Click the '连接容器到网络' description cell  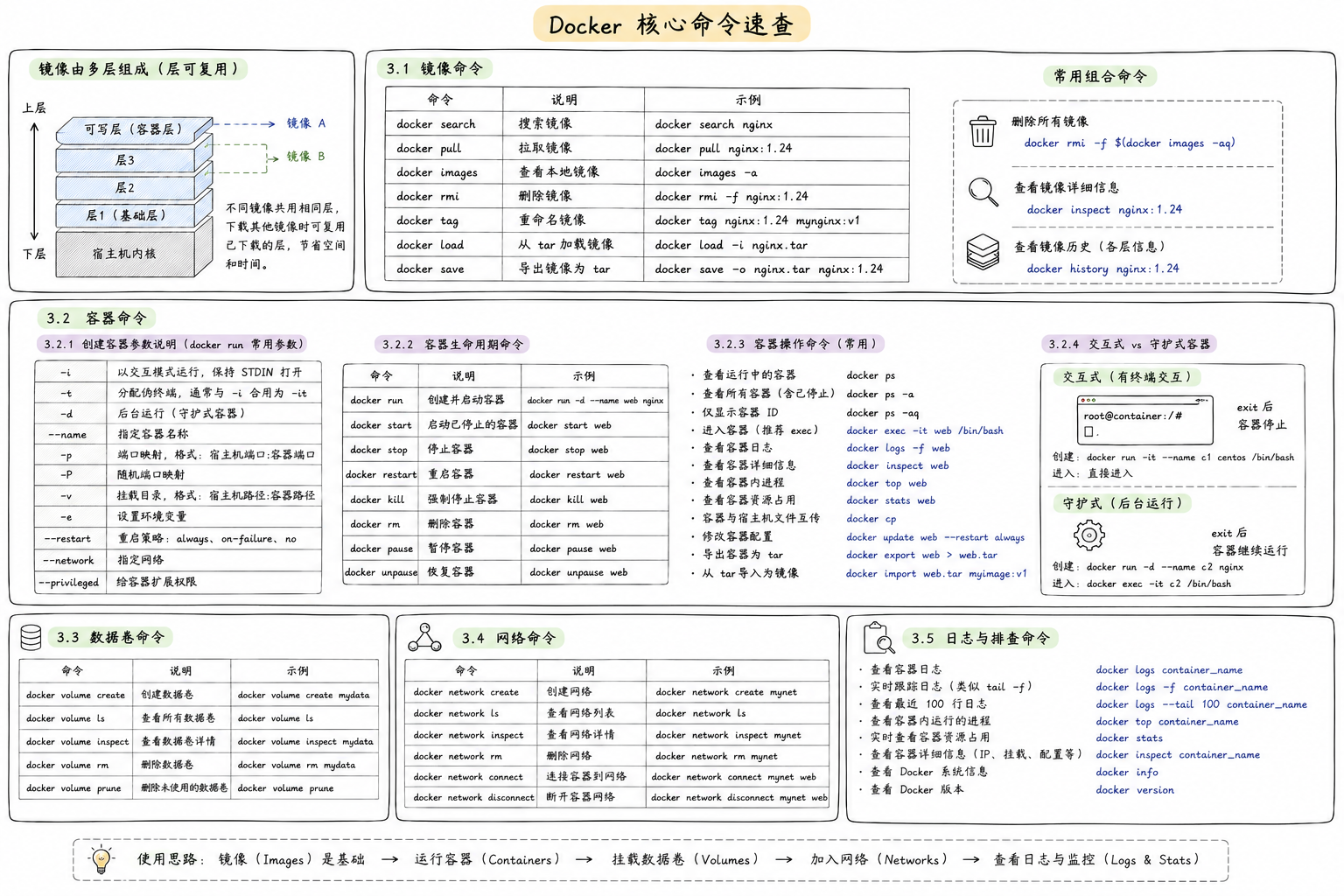pyautogui.click(x=591, y=776)
